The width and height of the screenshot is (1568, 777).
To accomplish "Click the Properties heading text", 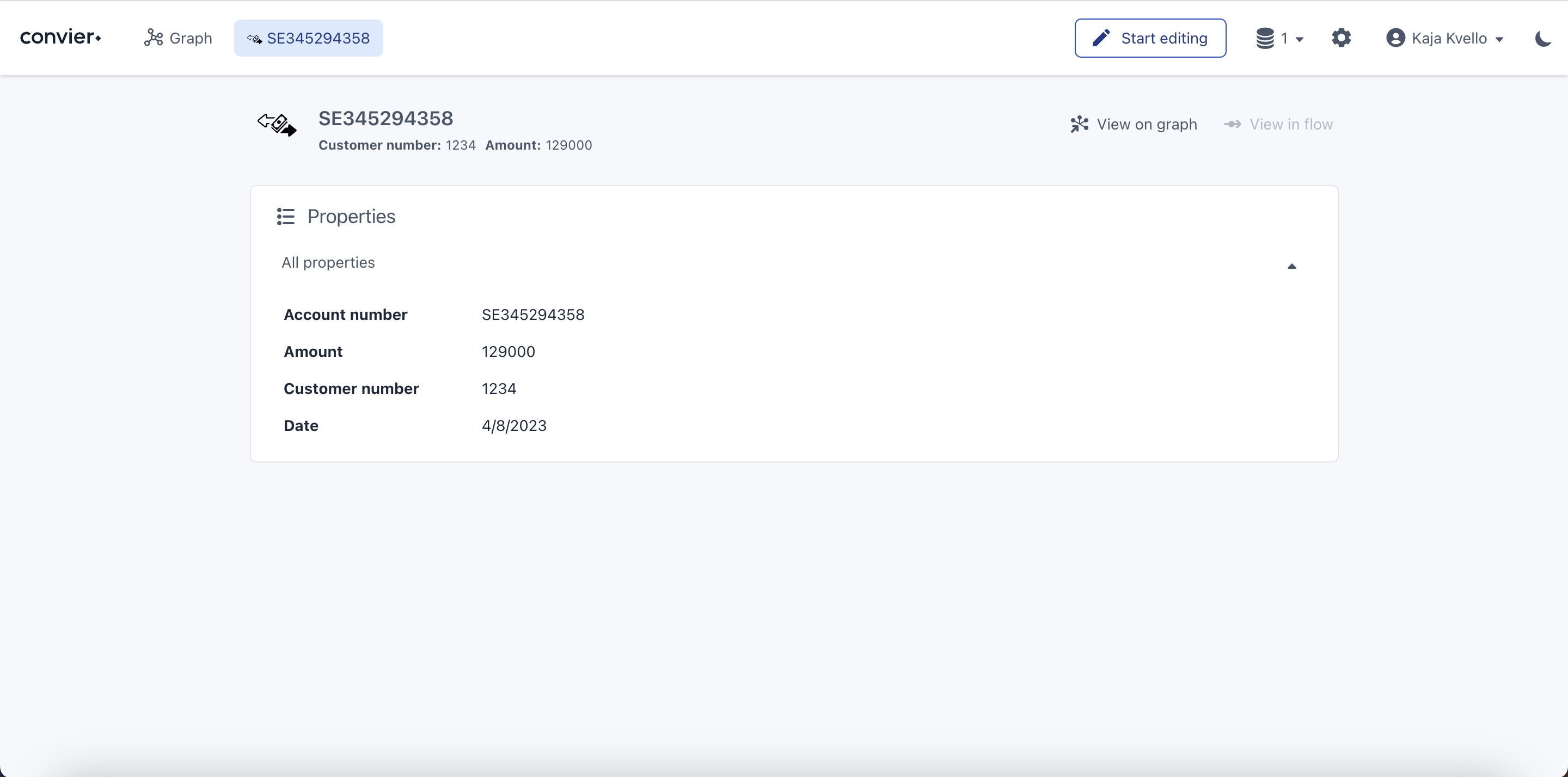I will [351, 216].
